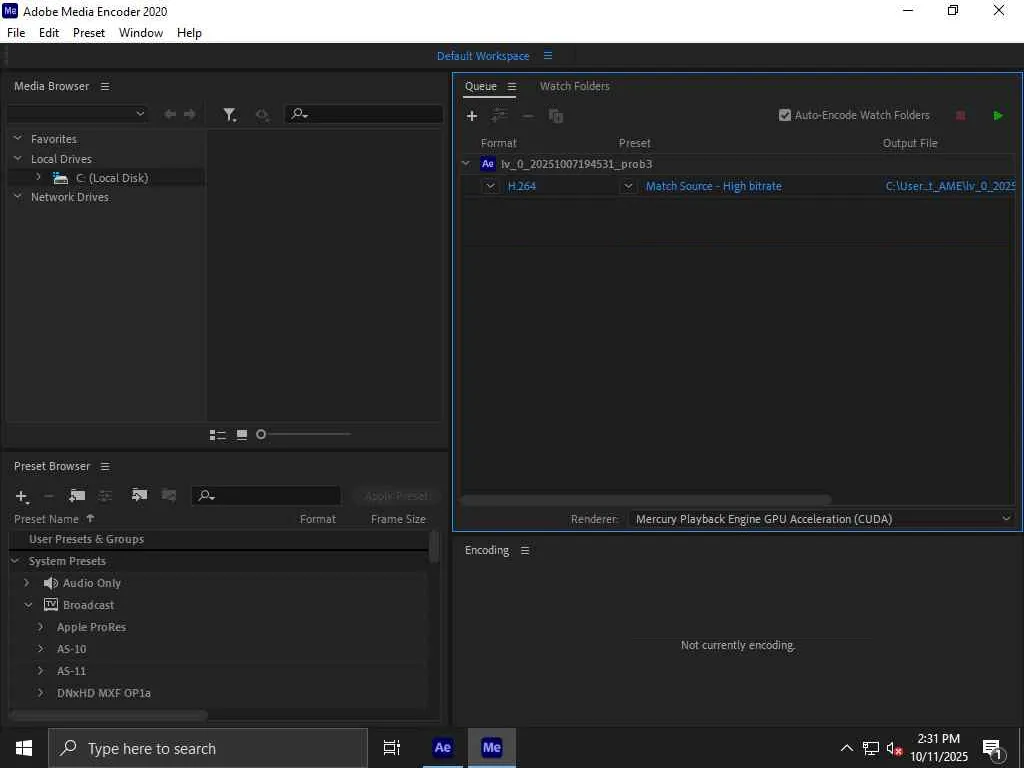
Task: Click Match Source - High bitrate preset link
Action: (x=714, y=186)
